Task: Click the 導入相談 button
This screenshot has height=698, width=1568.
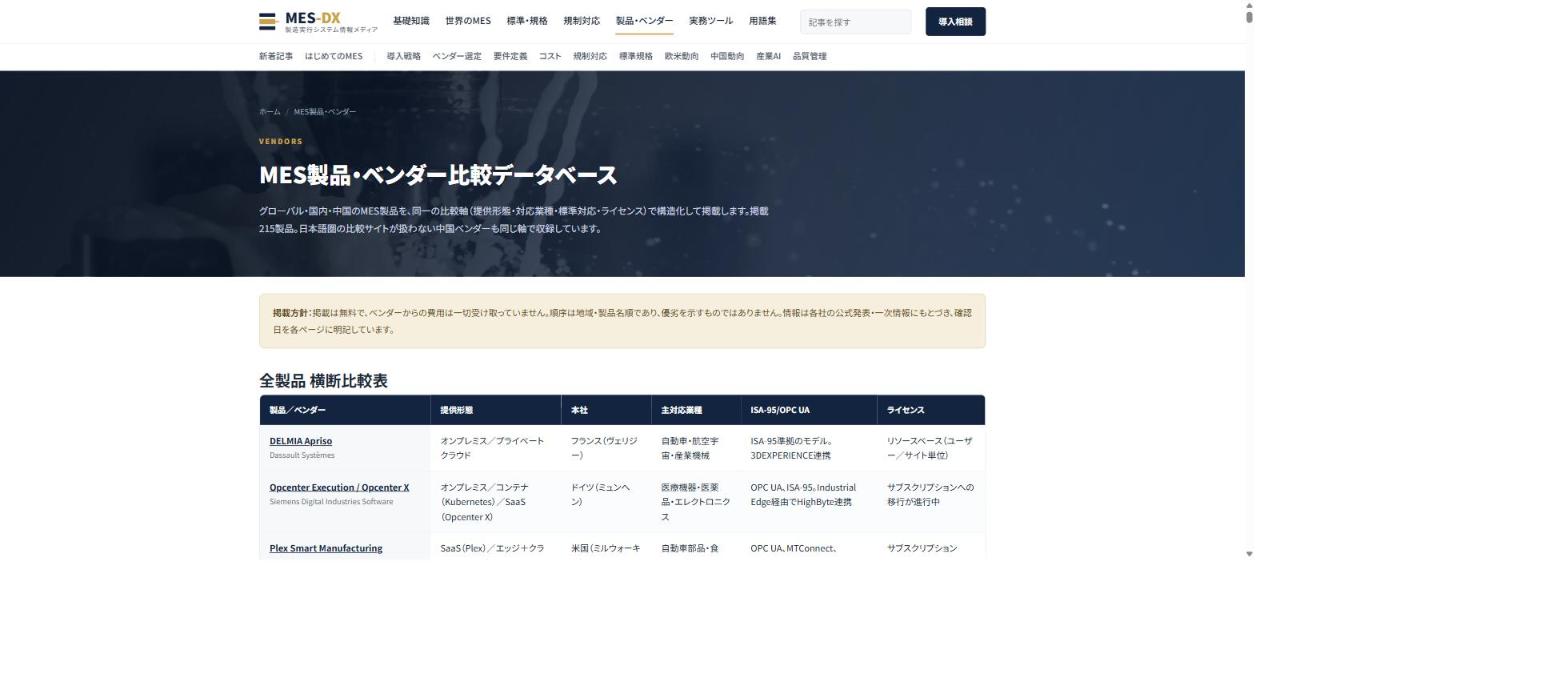Action: point(955,22)
